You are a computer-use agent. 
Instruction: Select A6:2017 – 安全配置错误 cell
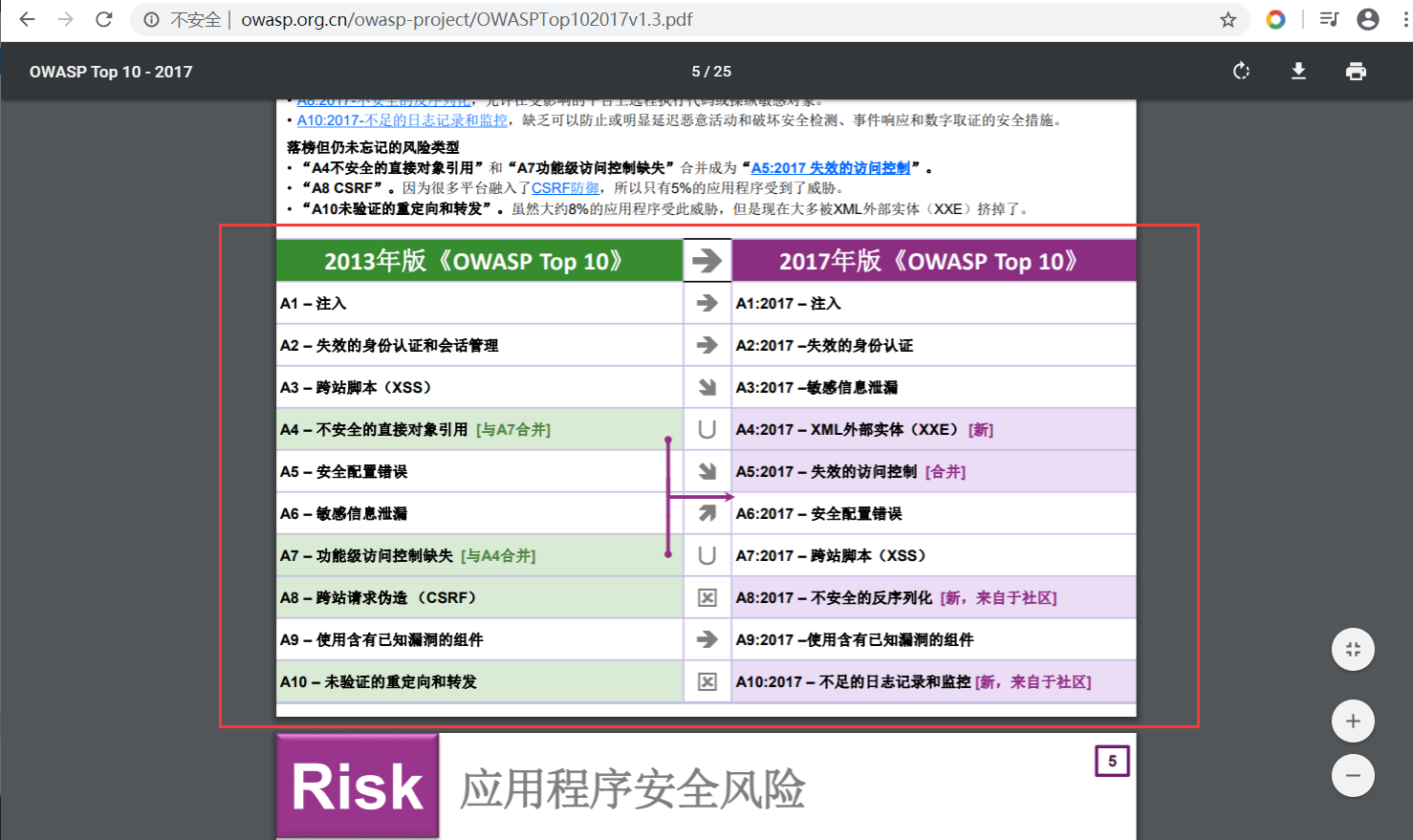934,513
